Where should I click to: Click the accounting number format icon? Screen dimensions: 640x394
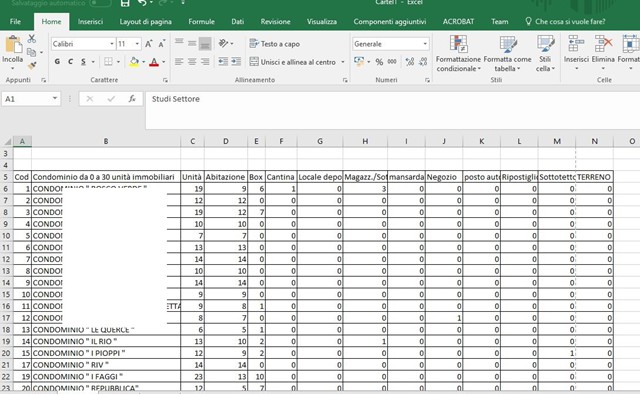359,62
